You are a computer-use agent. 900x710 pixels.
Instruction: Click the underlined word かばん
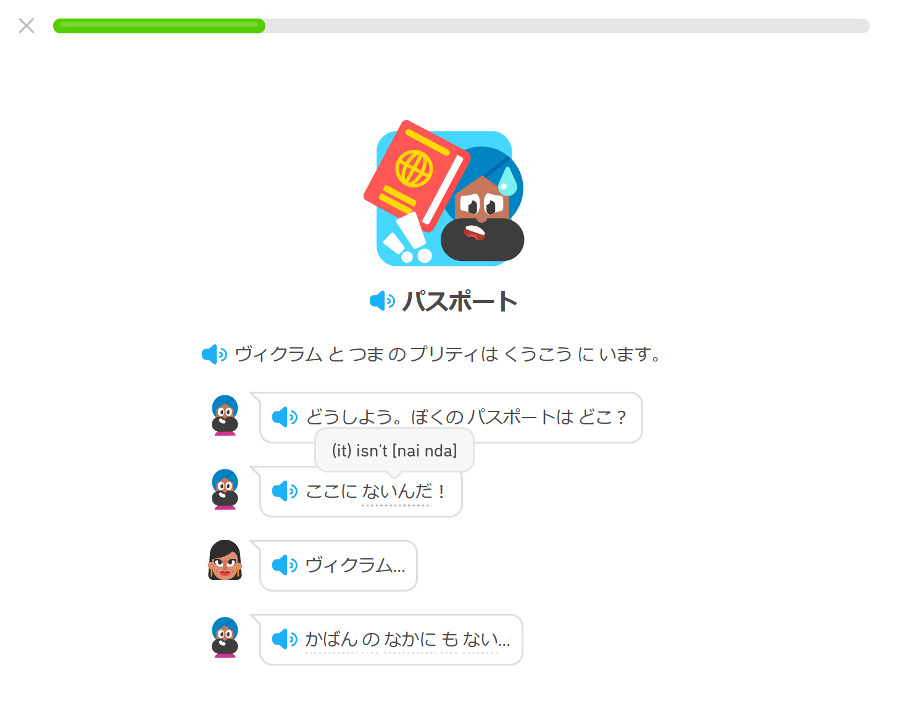coord(331,639)
